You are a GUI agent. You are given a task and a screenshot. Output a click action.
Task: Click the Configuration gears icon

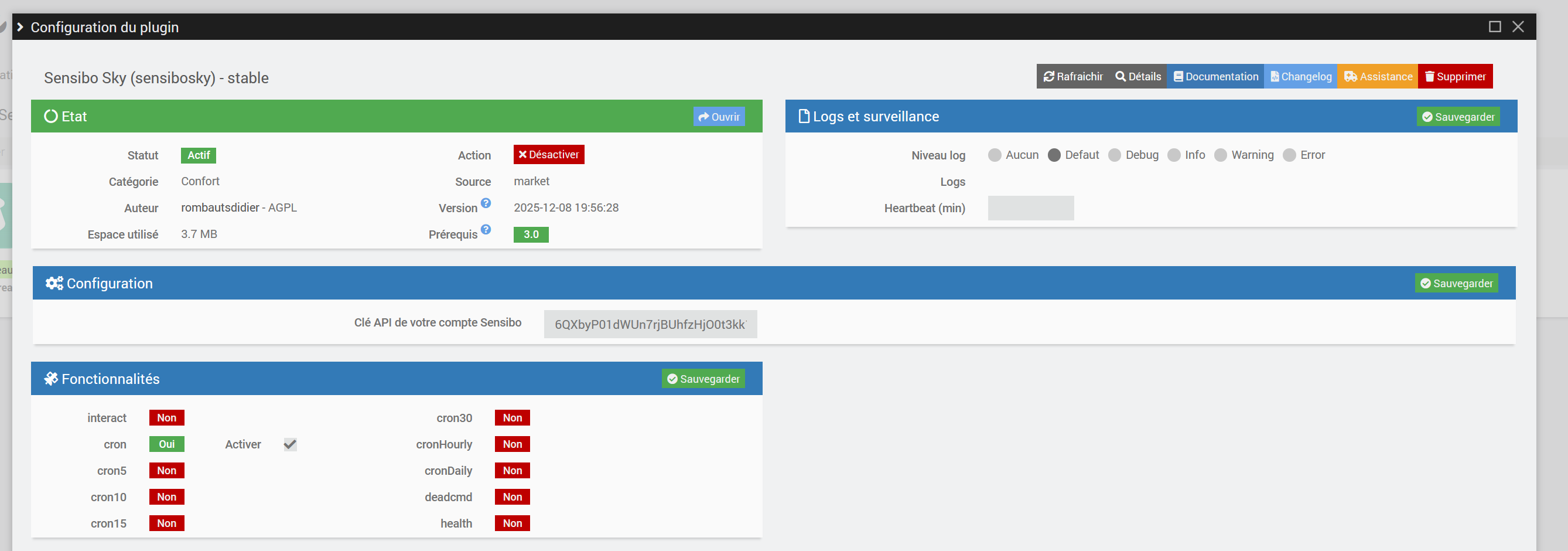click(x=54, y=283)
